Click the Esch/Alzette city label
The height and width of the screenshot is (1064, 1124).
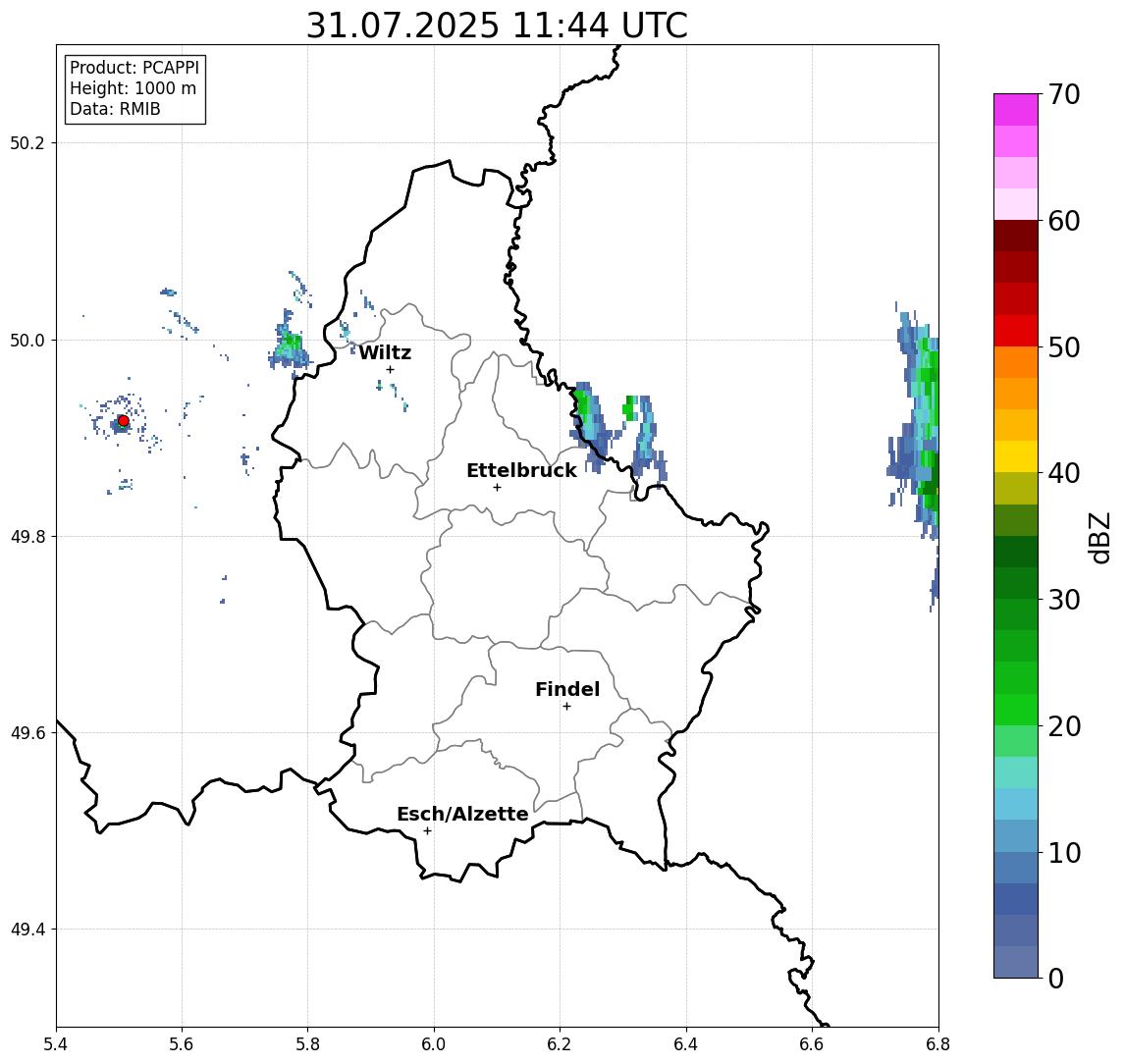462,814
